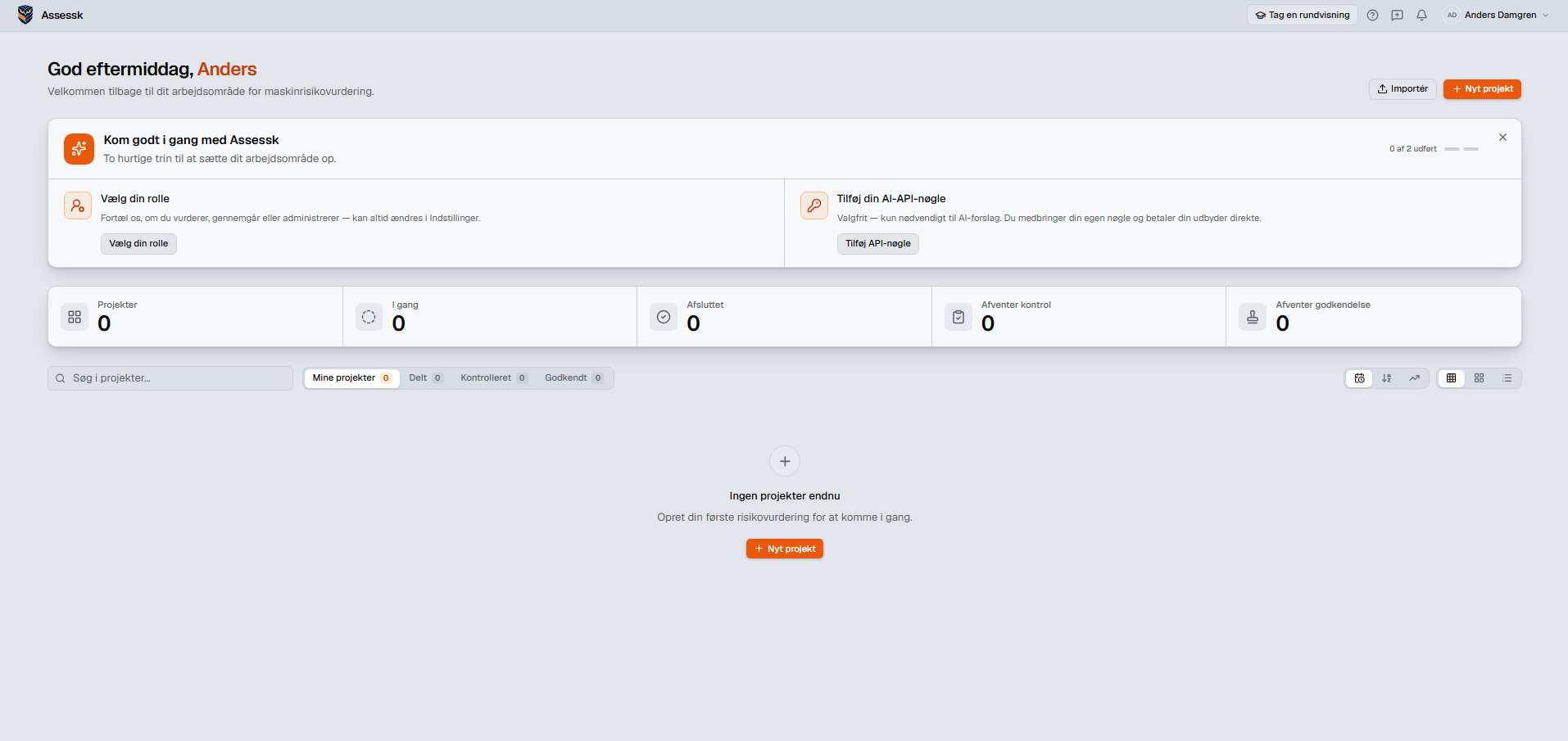Click the Importér button
This screenshot has width=1568, height=741.
1403,89
